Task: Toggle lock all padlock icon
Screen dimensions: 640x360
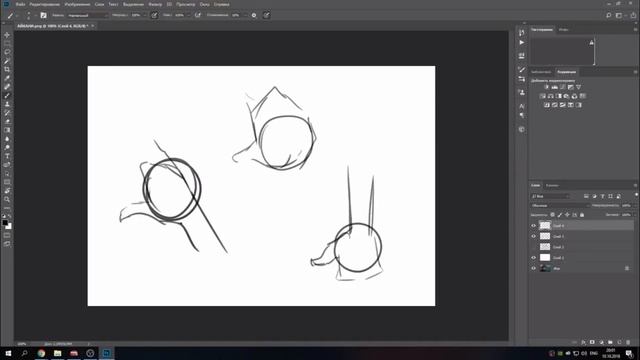Action: click(582, 215)
